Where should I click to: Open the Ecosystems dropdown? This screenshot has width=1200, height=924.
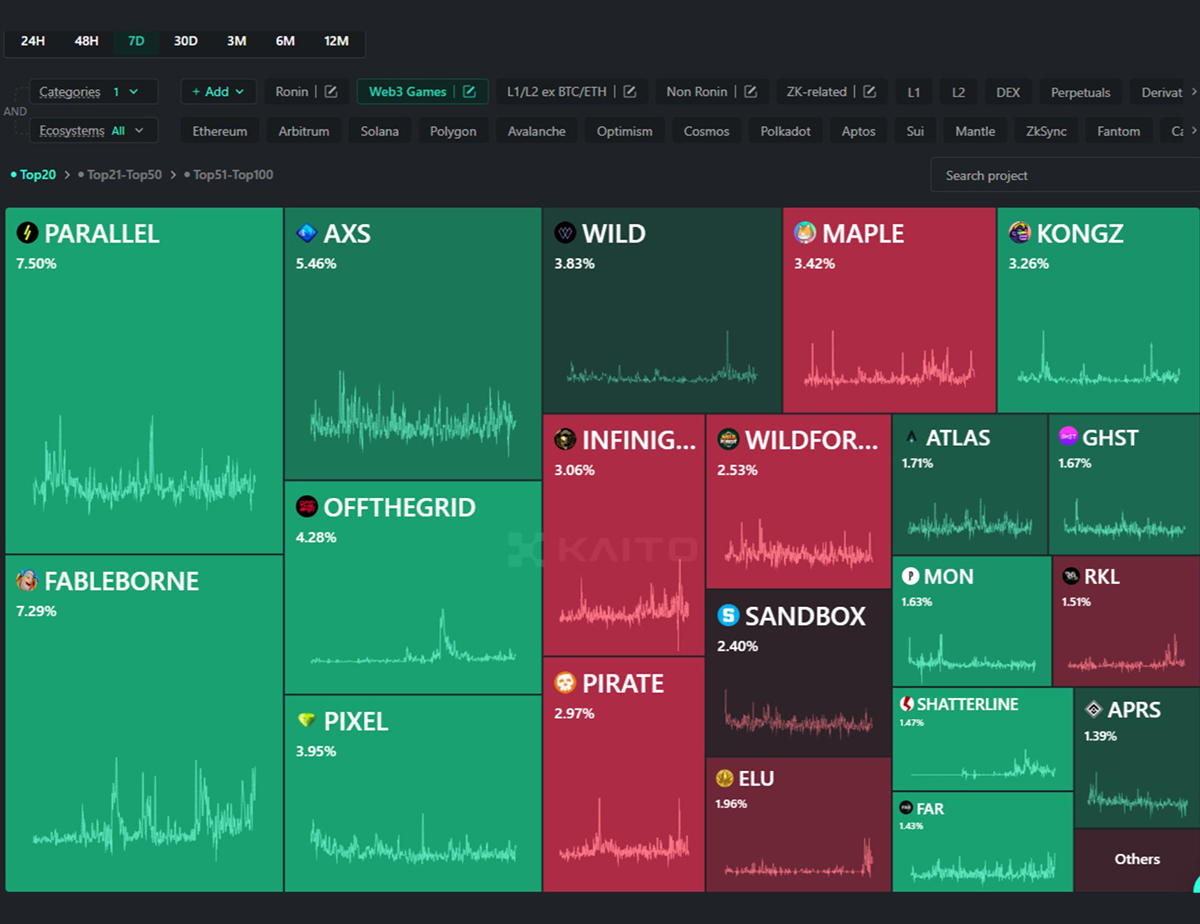[x=93, y=131]
